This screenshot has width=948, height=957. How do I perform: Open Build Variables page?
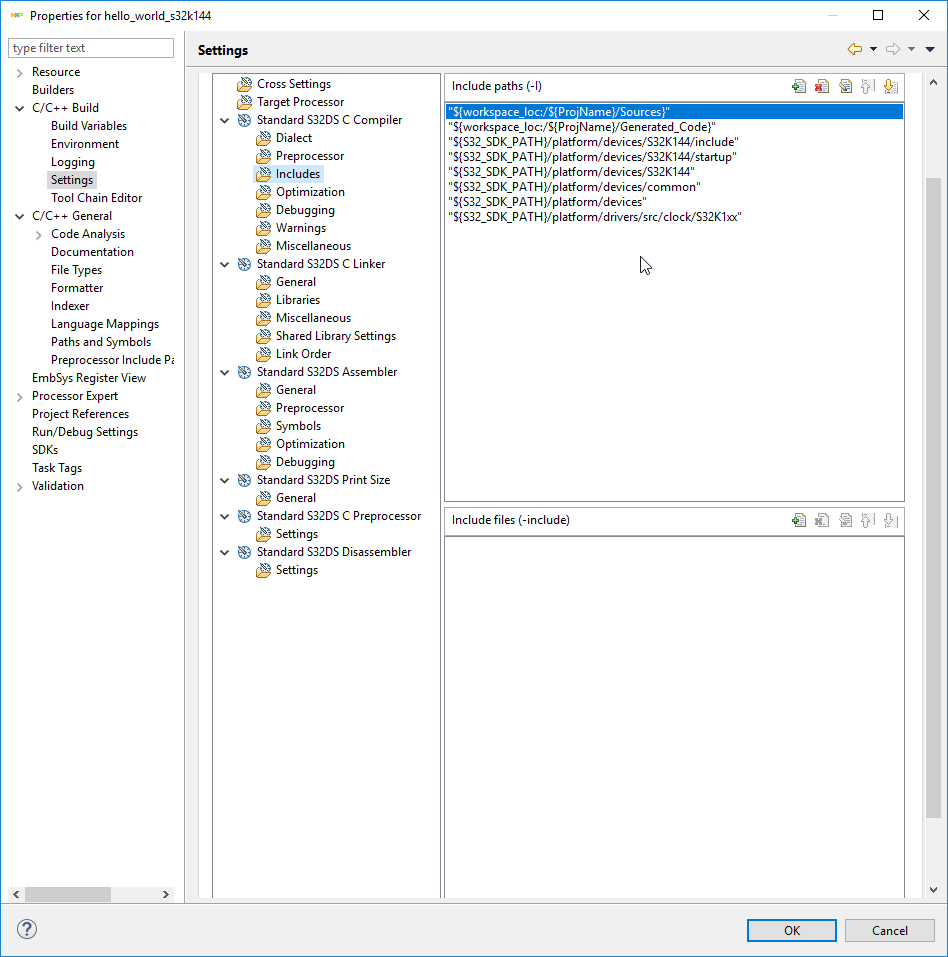point(89,126)
